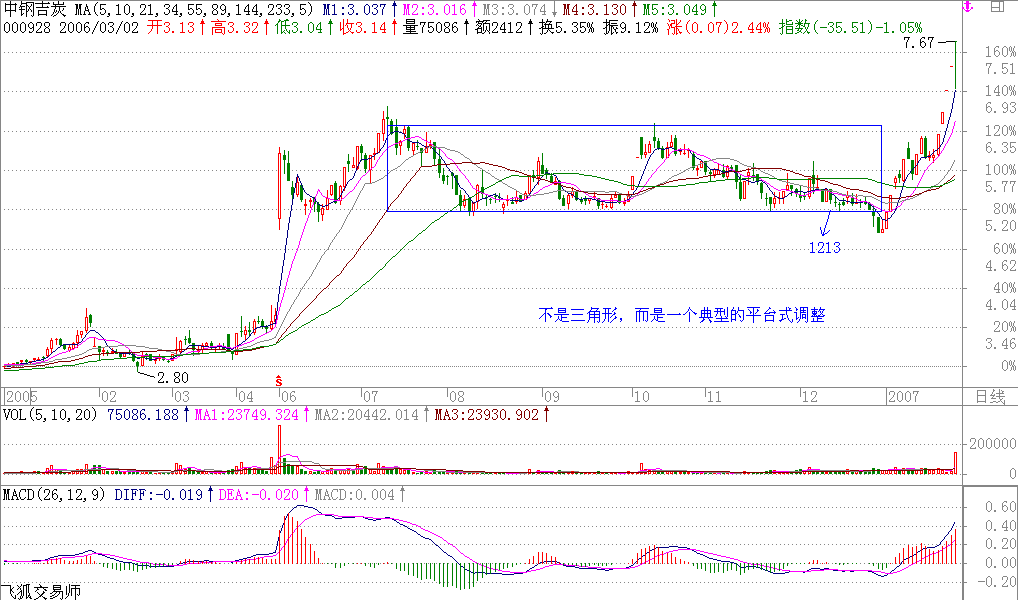The width and height of the screenshot is (1018, 600).
Task: Open the panel layout icon in top-right corner
Action: click(x=997, y=7)
